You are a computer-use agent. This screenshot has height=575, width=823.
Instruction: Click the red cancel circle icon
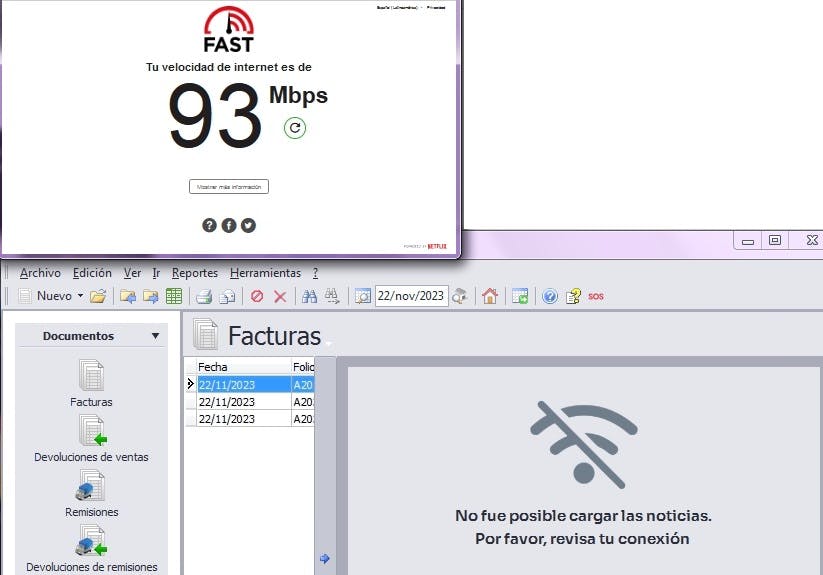pos(257,296)
